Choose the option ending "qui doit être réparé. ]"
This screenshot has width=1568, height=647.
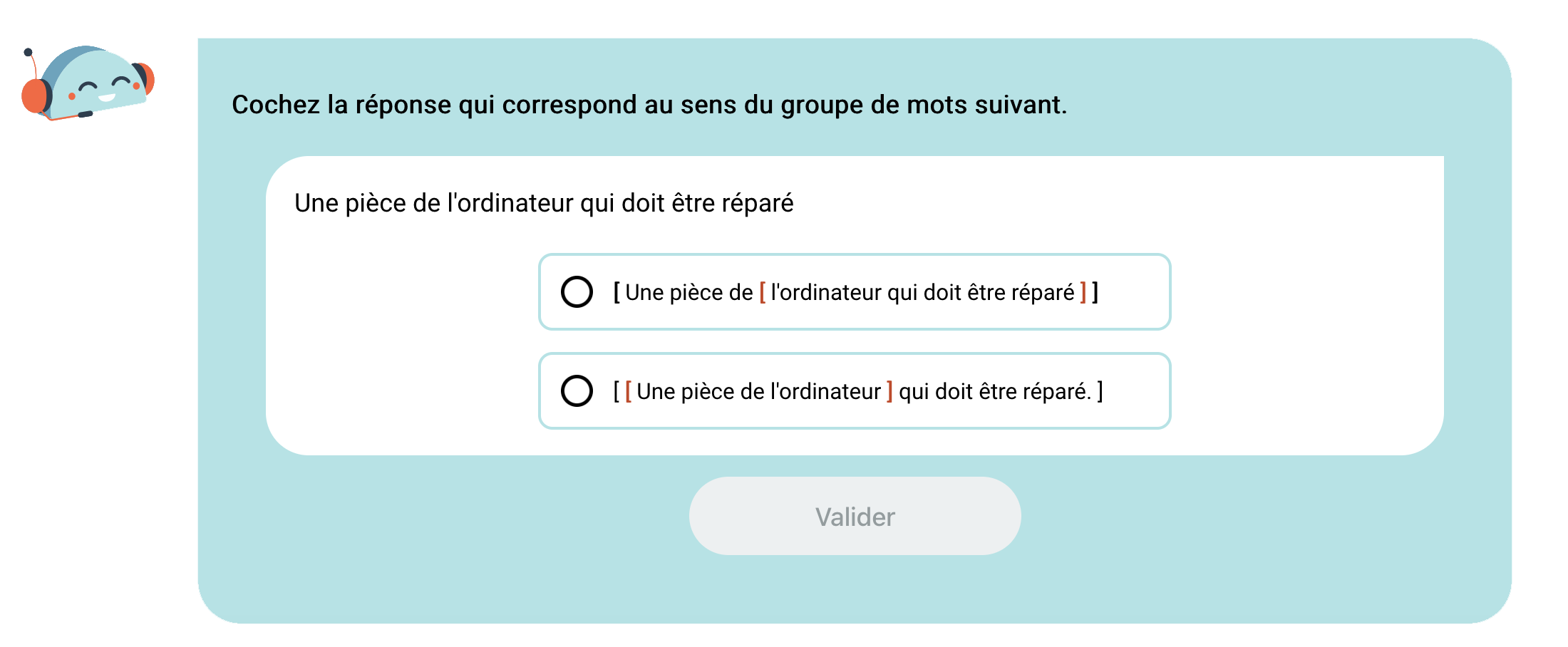854,391
